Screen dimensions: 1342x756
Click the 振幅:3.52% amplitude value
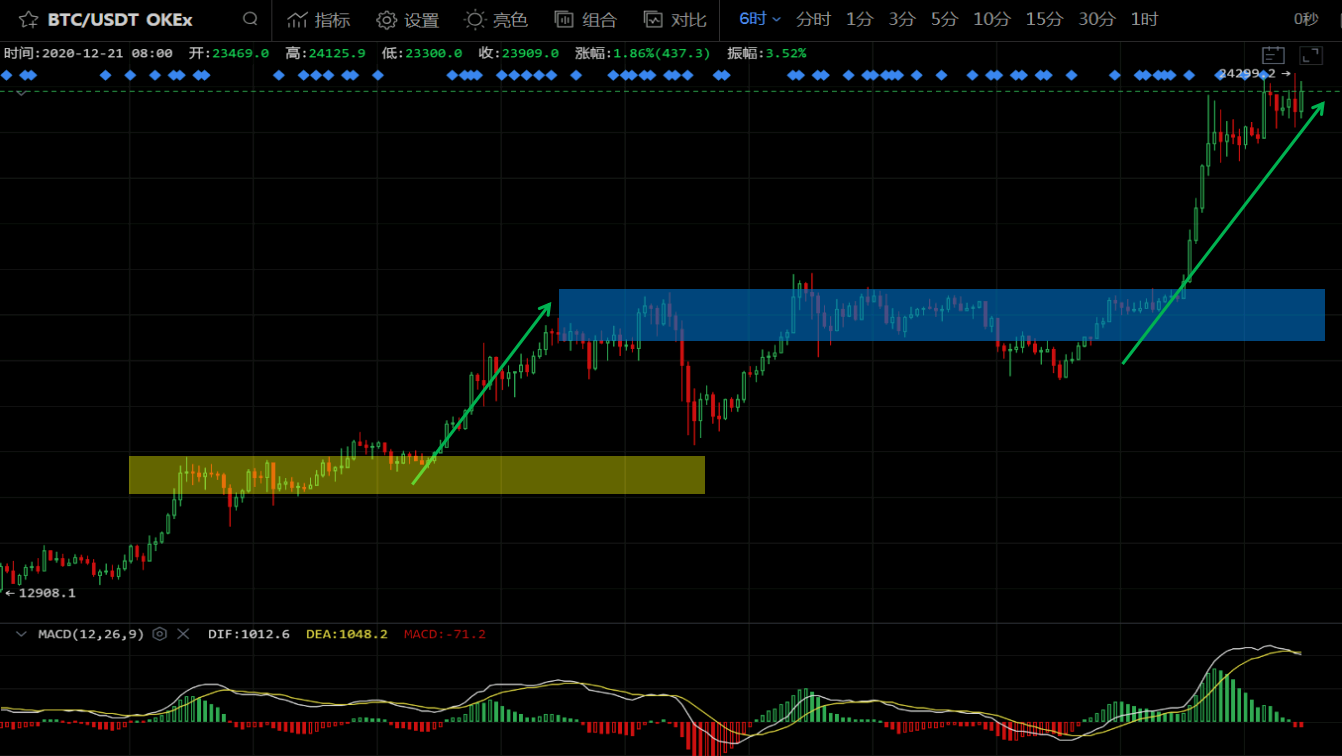click(767, 53)
